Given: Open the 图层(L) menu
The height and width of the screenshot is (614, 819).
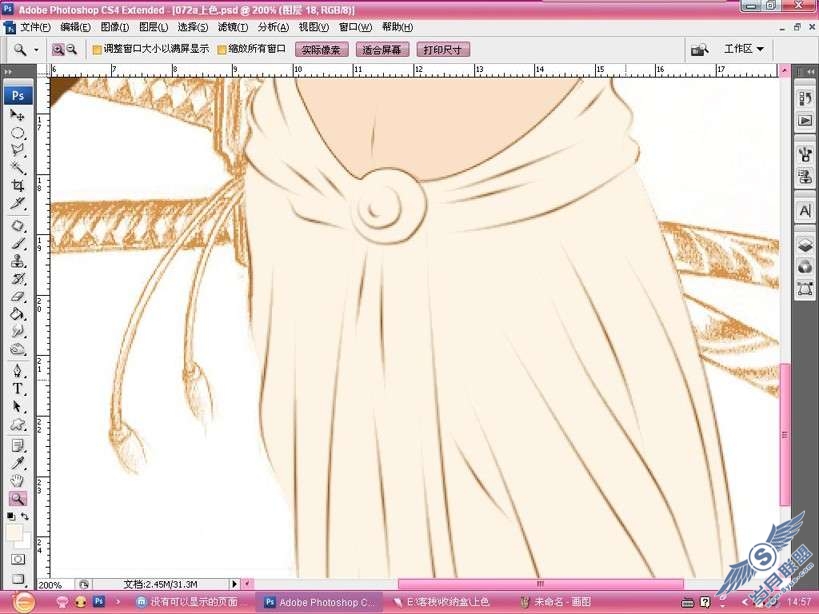Looking at the screenshot, I should [x=154, y=27].
